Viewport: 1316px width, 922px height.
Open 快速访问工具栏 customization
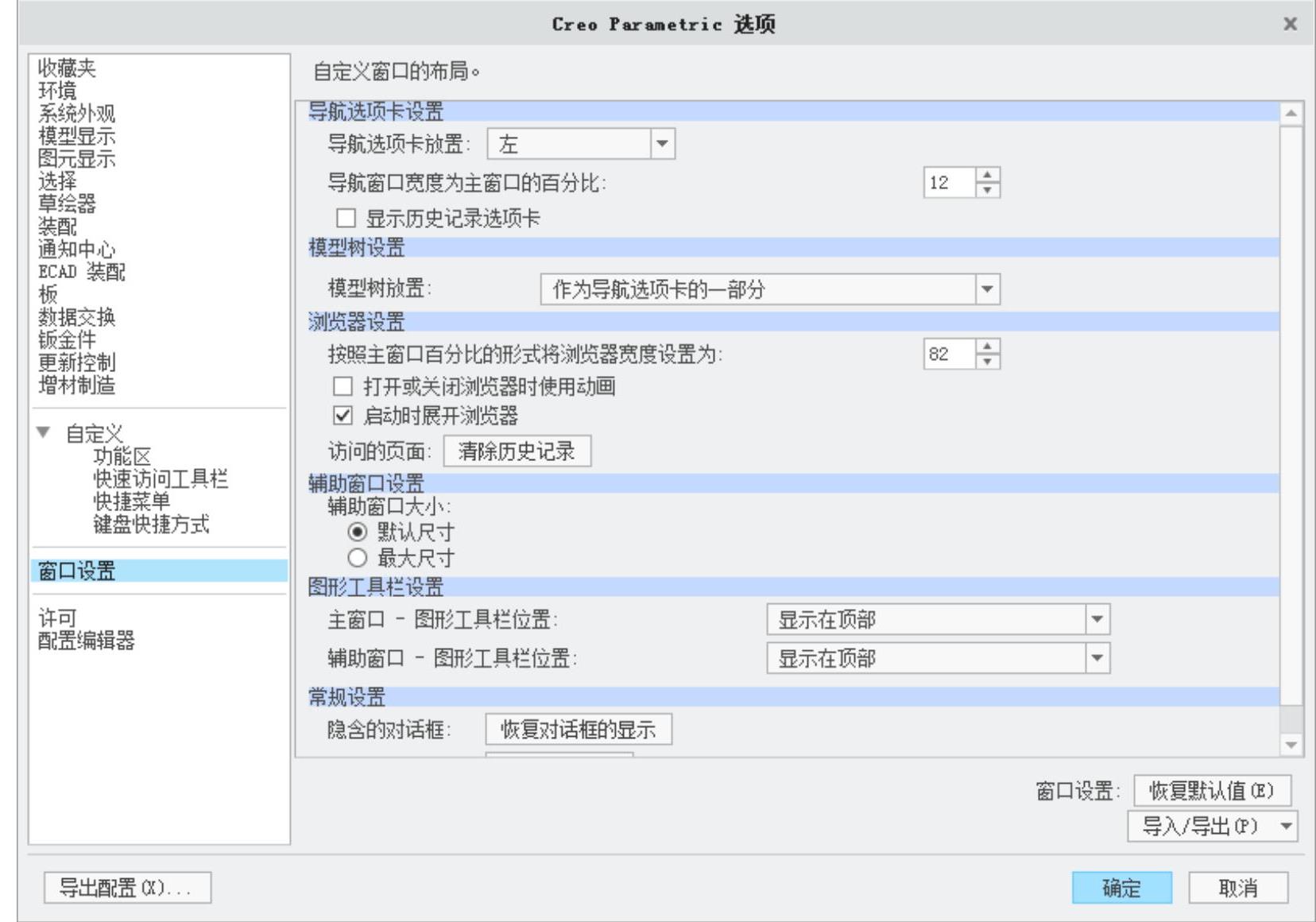pyautogui.click(x=161, y=479)
